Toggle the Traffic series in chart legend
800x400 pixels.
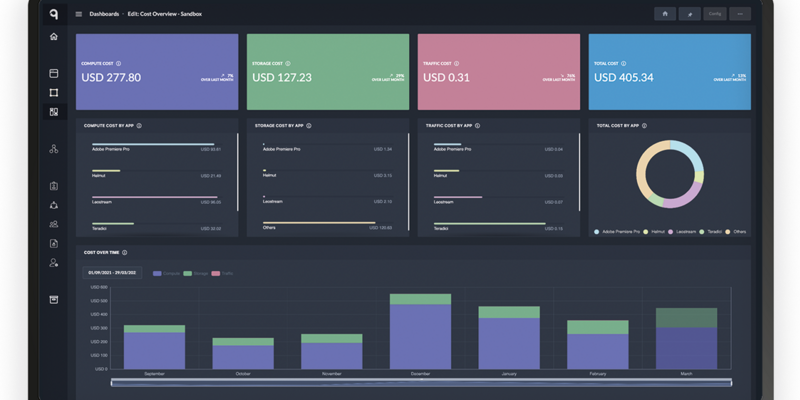pyautogui.click(x=222, y=273)
